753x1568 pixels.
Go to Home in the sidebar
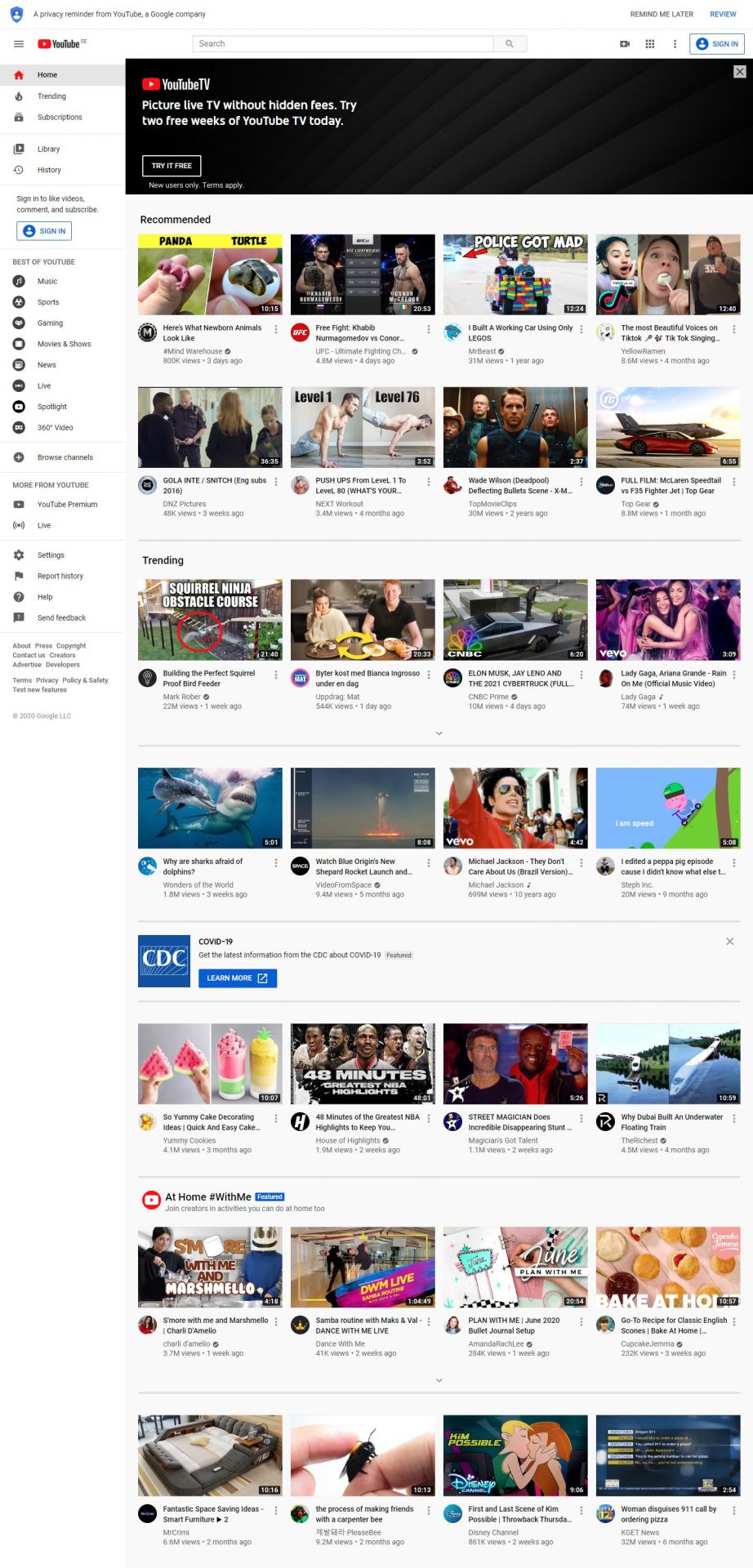(x=63, y=75)
